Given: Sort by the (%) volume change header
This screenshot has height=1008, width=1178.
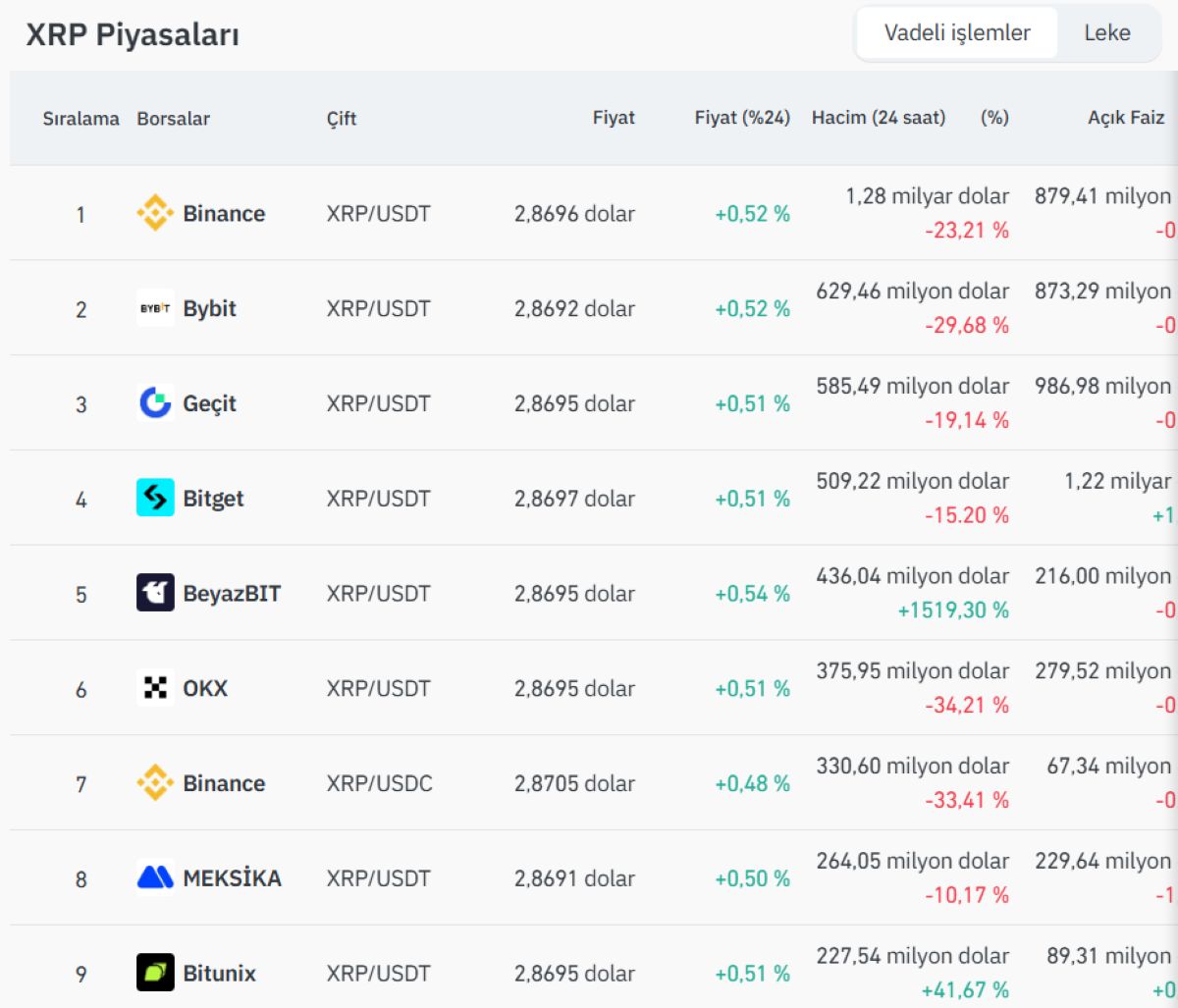Looking at the screenshot, I should pyautogui.click(x=994, y=118).
